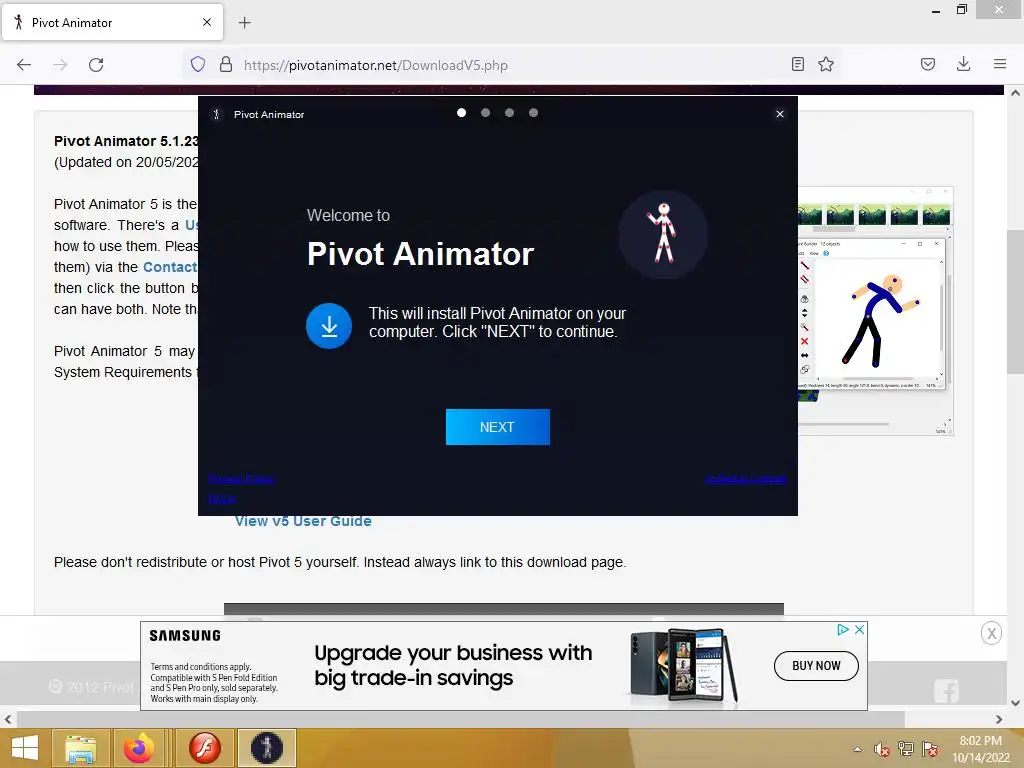The image size is (1024, 768).
Task: Show hidden system tray icons
Action: click(857, 749)
